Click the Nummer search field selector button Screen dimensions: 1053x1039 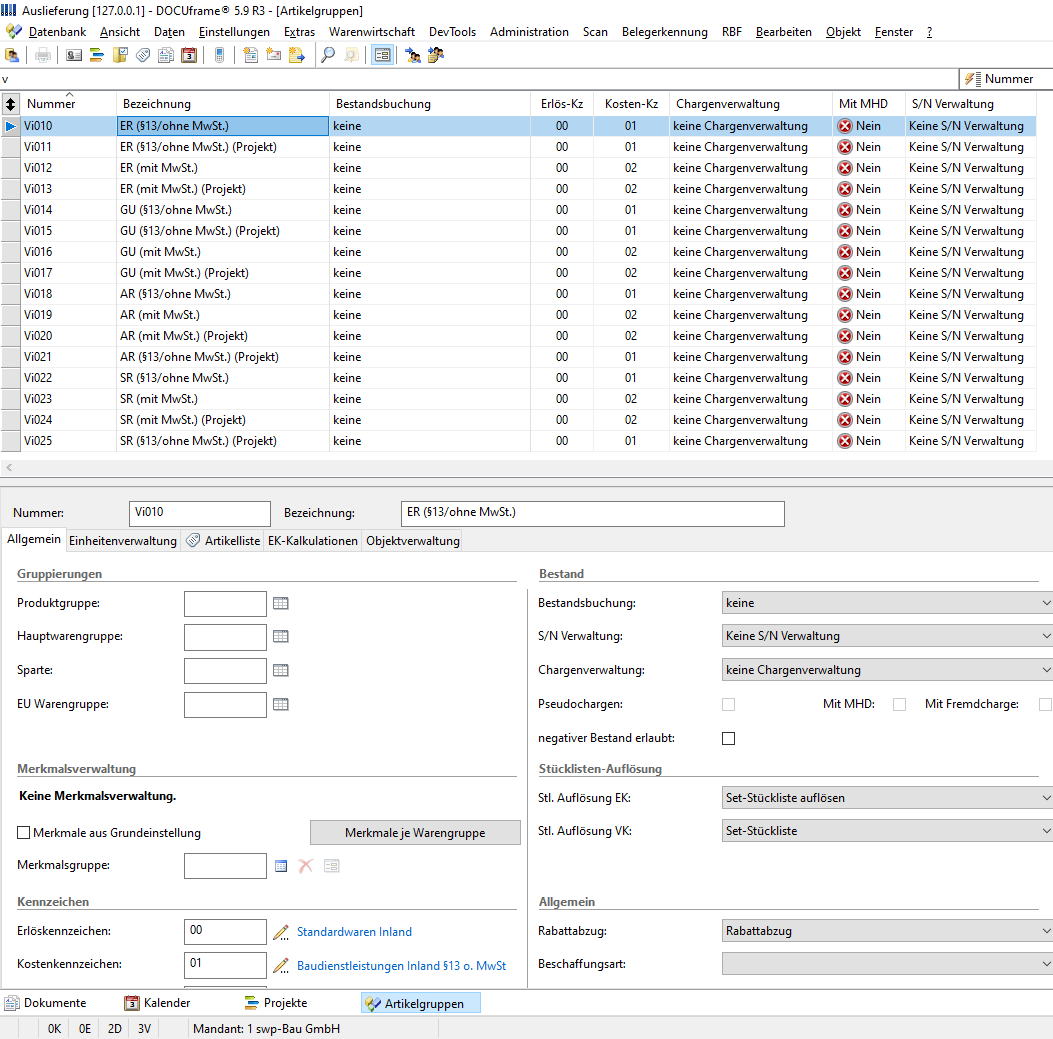[x=1005, y=79]
